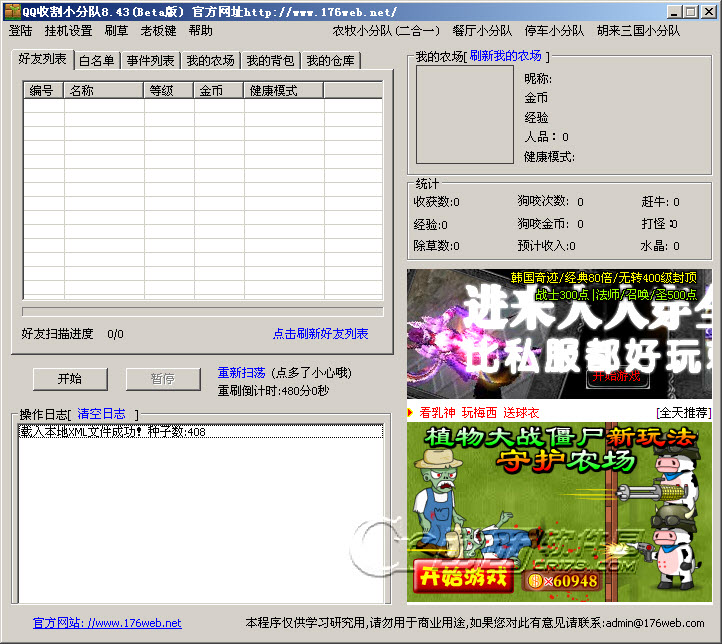
Task: Maximize the QQ收割小分队 window
Action: click(x=691, y=12)
